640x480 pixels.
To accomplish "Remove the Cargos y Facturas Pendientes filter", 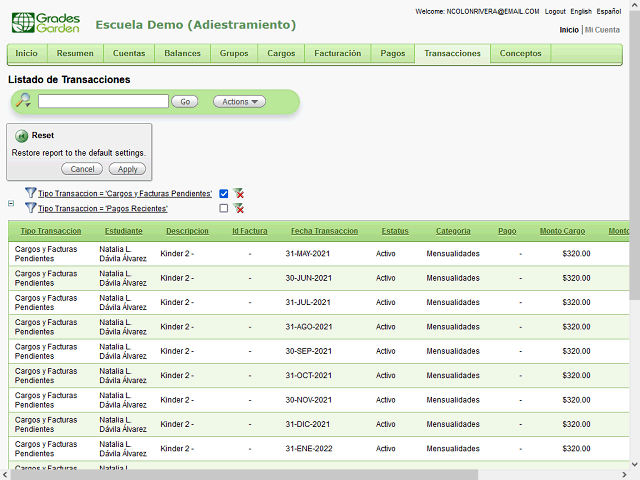I will [x=238, y=193].
